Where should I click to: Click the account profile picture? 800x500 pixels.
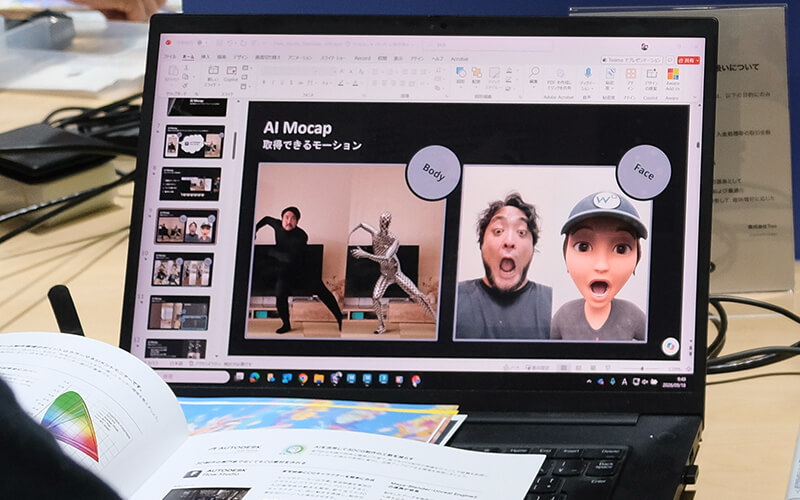[x=644, y=47]
